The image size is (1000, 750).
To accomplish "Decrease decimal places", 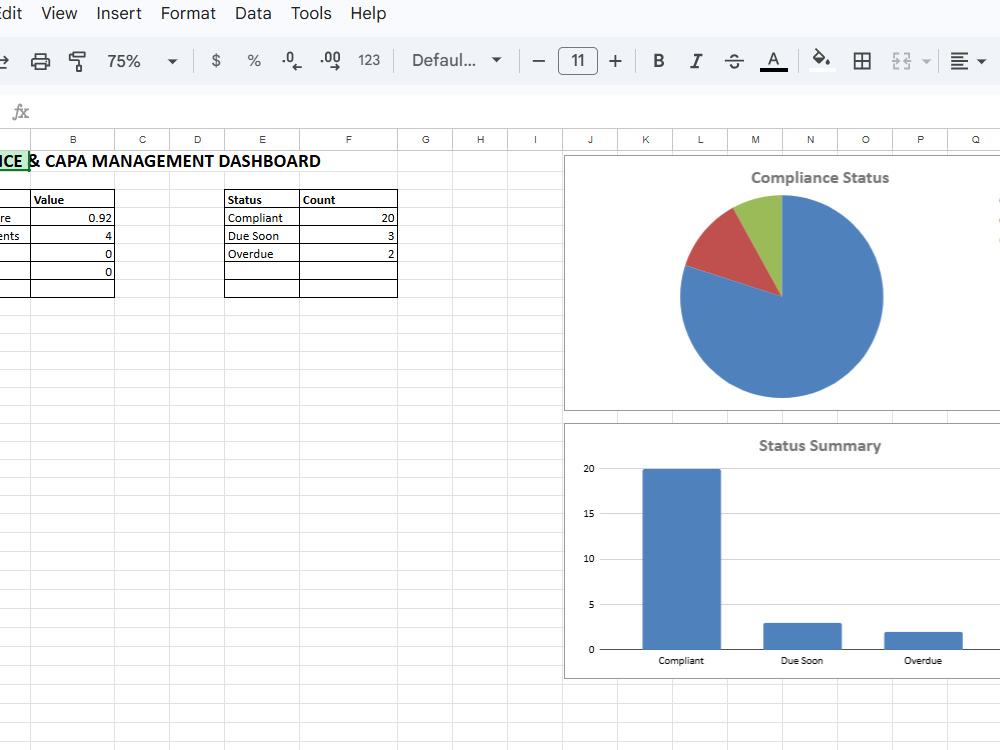I will point(291,61).
